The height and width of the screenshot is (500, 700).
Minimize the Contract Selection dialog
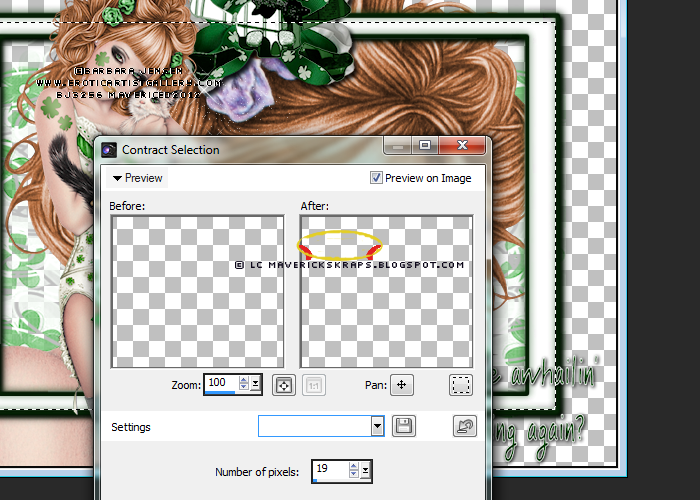398,145
